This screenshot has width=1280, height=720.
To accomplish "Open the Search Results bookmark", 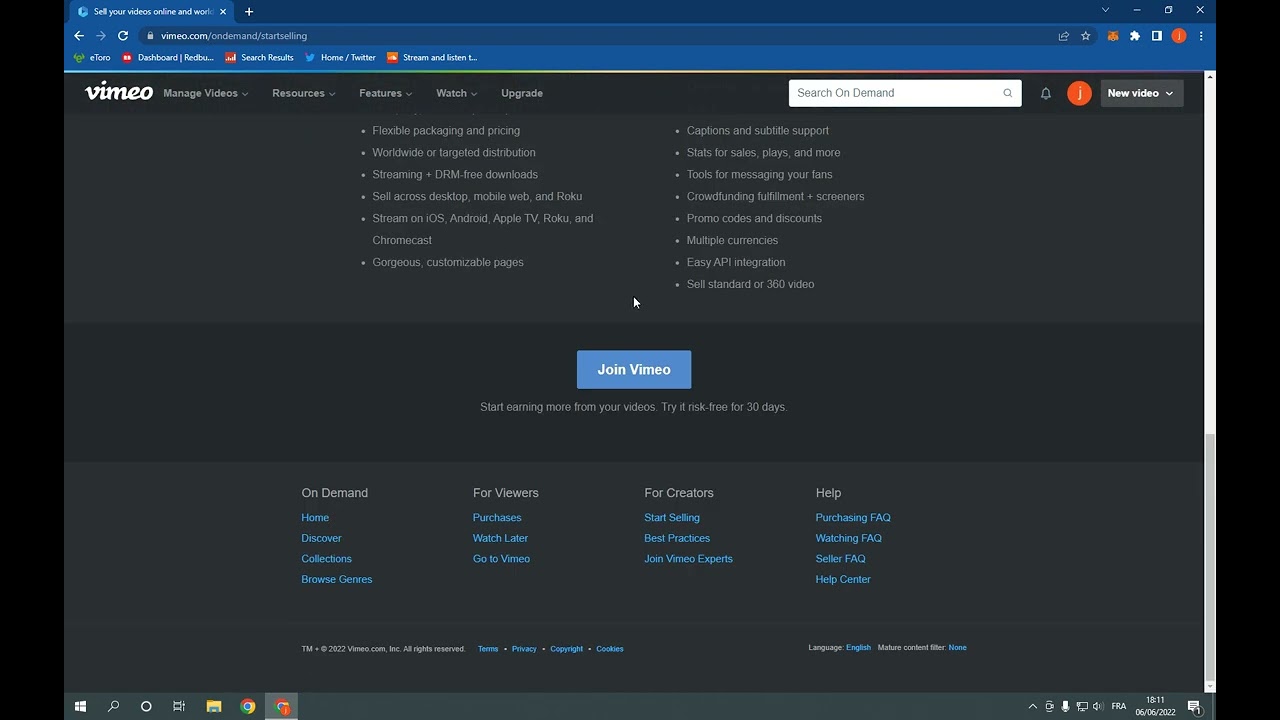I will click(260, 58).
